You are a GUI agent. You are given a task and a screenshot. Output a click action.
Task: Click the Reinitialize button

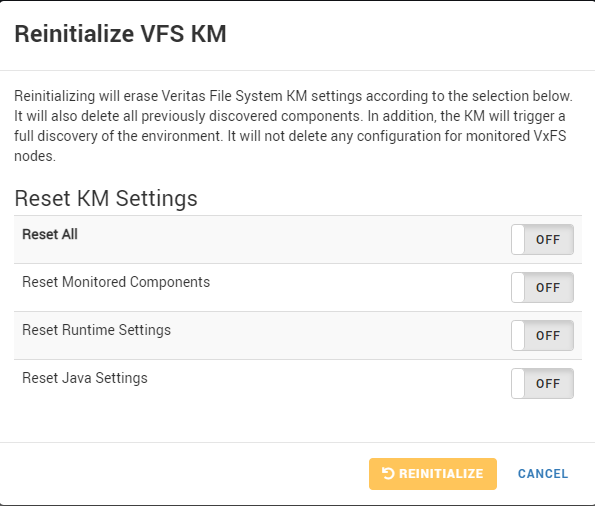click(433, 474)
